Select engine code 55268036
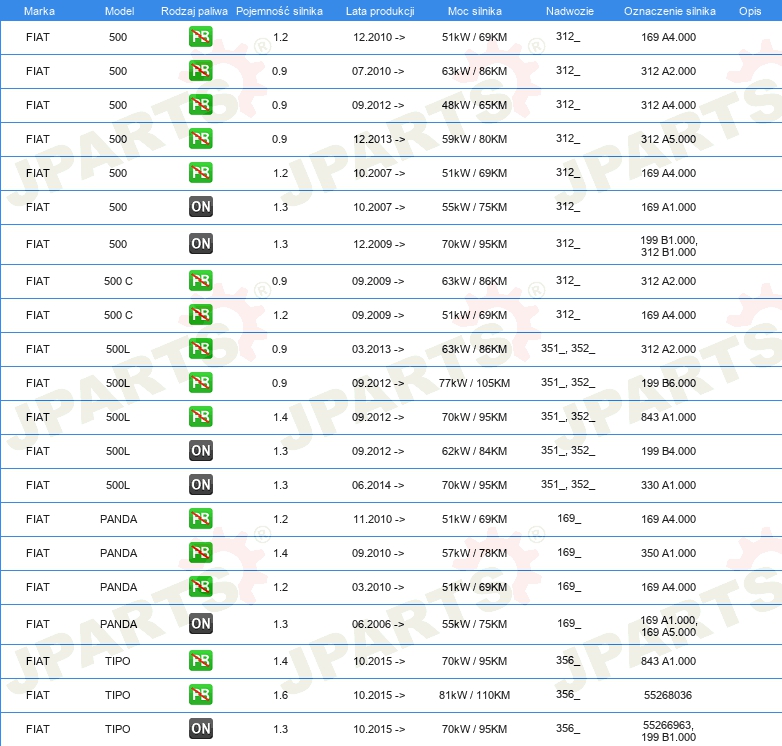 668,695
